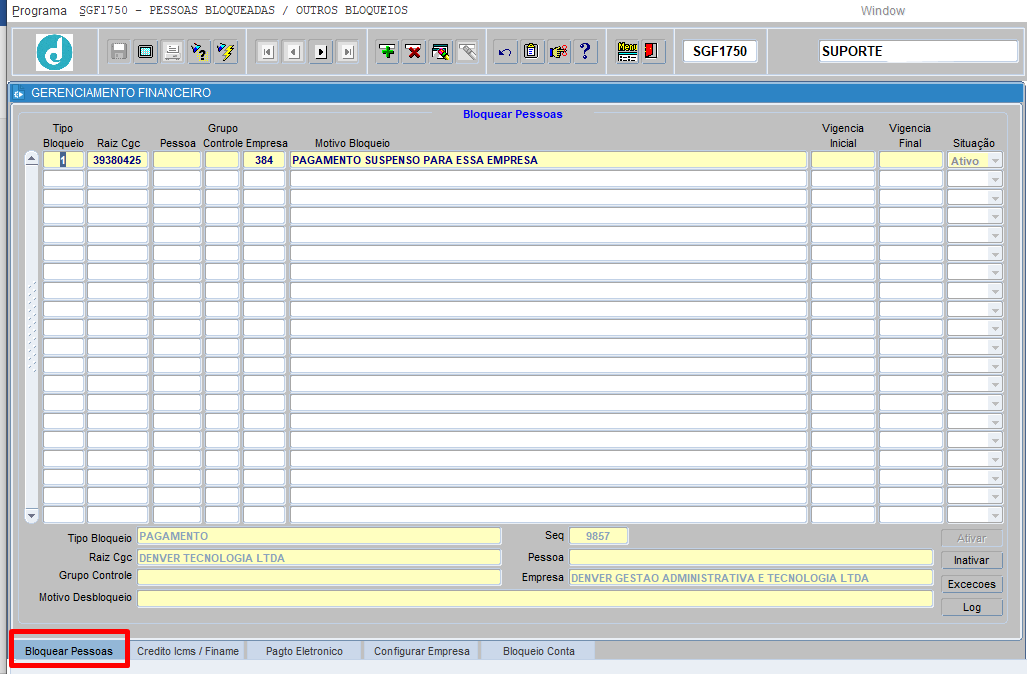Switch to Credito Icms / Finame tab
The width and height of the screenshot is (1027, 674).
click(188, 651)
